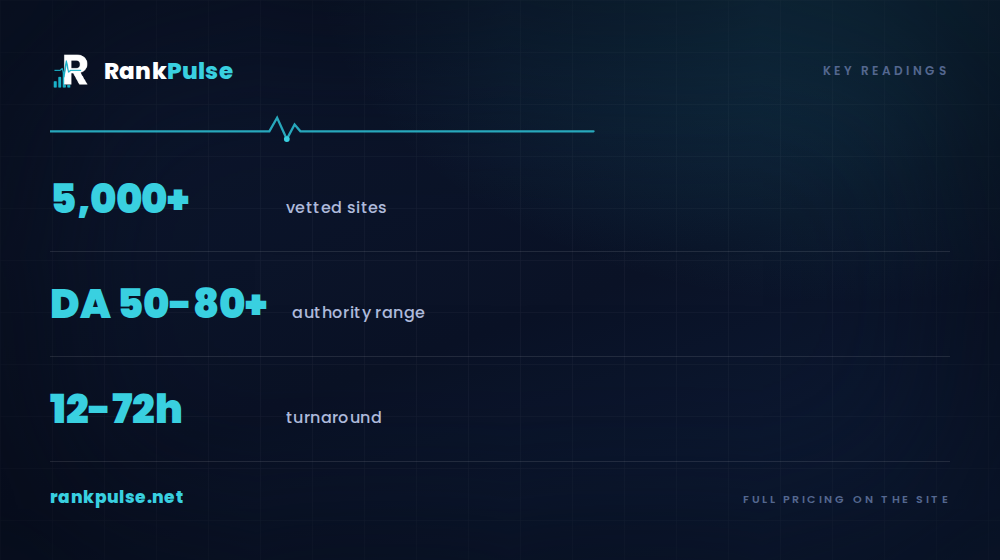
Task: Click the teal pulse line's left segment
Action: [159, 131]
